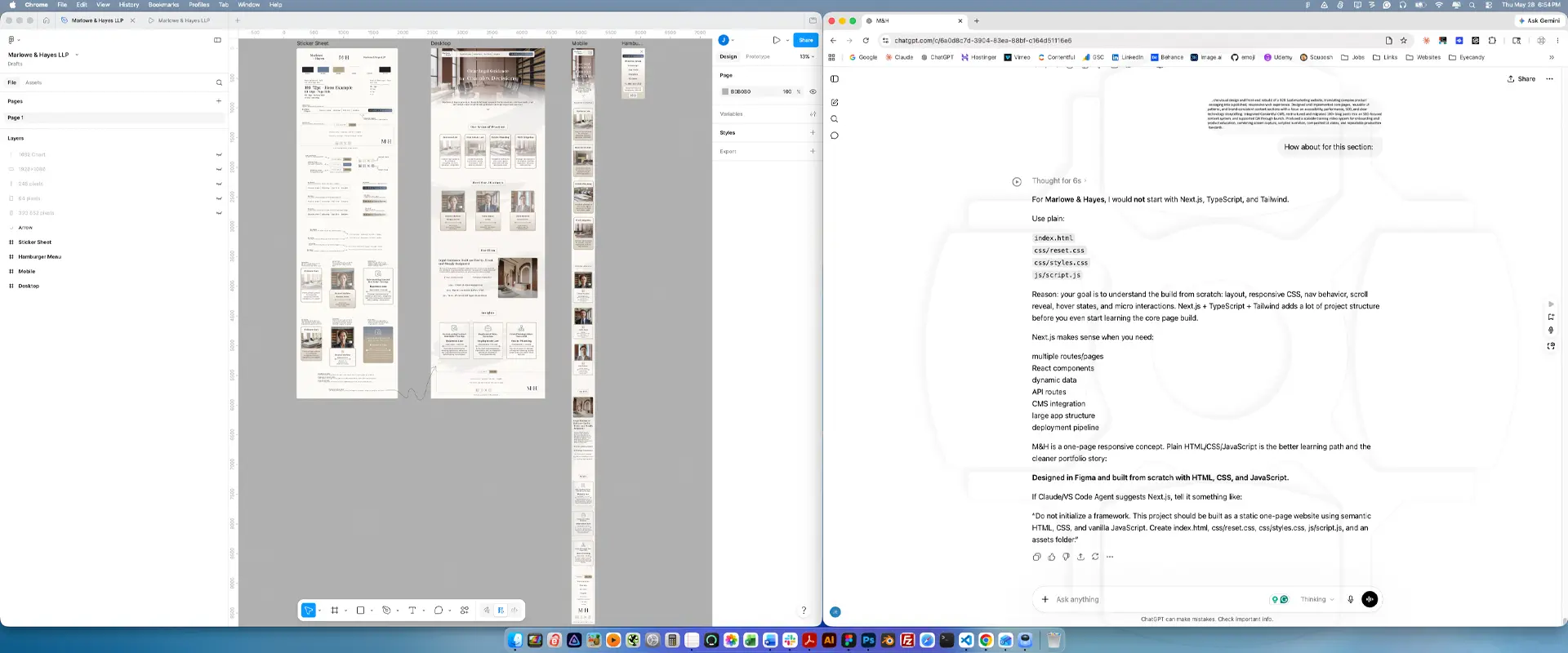Give thumbs down to ChatGPT response
The height and width of the screenshot is (653, 1568).
click(x=1066, y=557)
